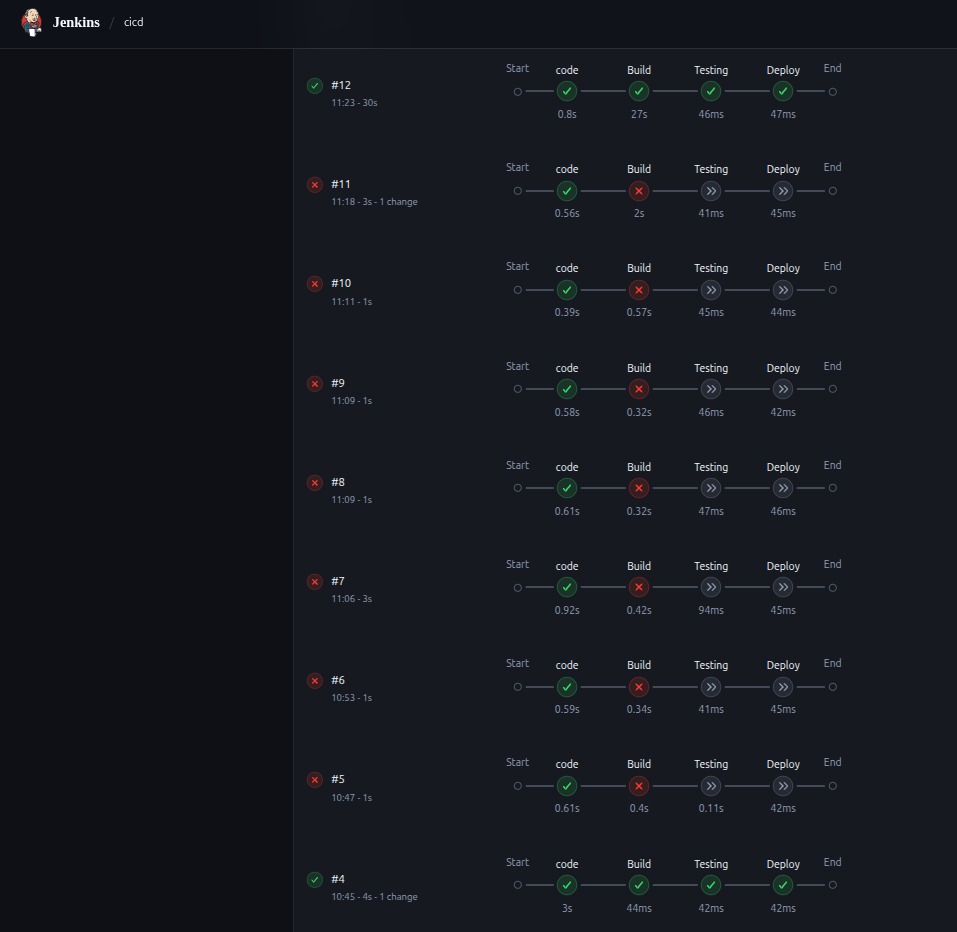Viewport: 957px width, 932px height.
Task: Select the skipped Testing stage of #11
Action: coord(711,191)
